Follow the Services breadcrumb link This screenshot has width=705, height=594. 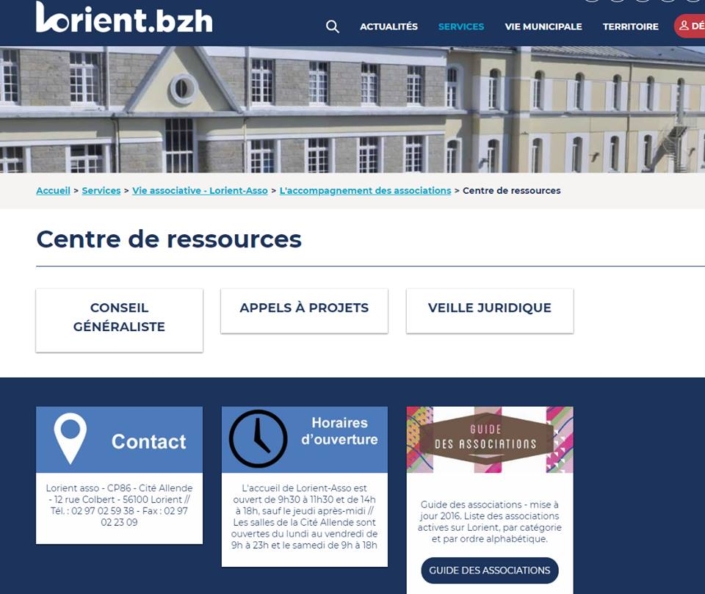[x=101, y=191]
